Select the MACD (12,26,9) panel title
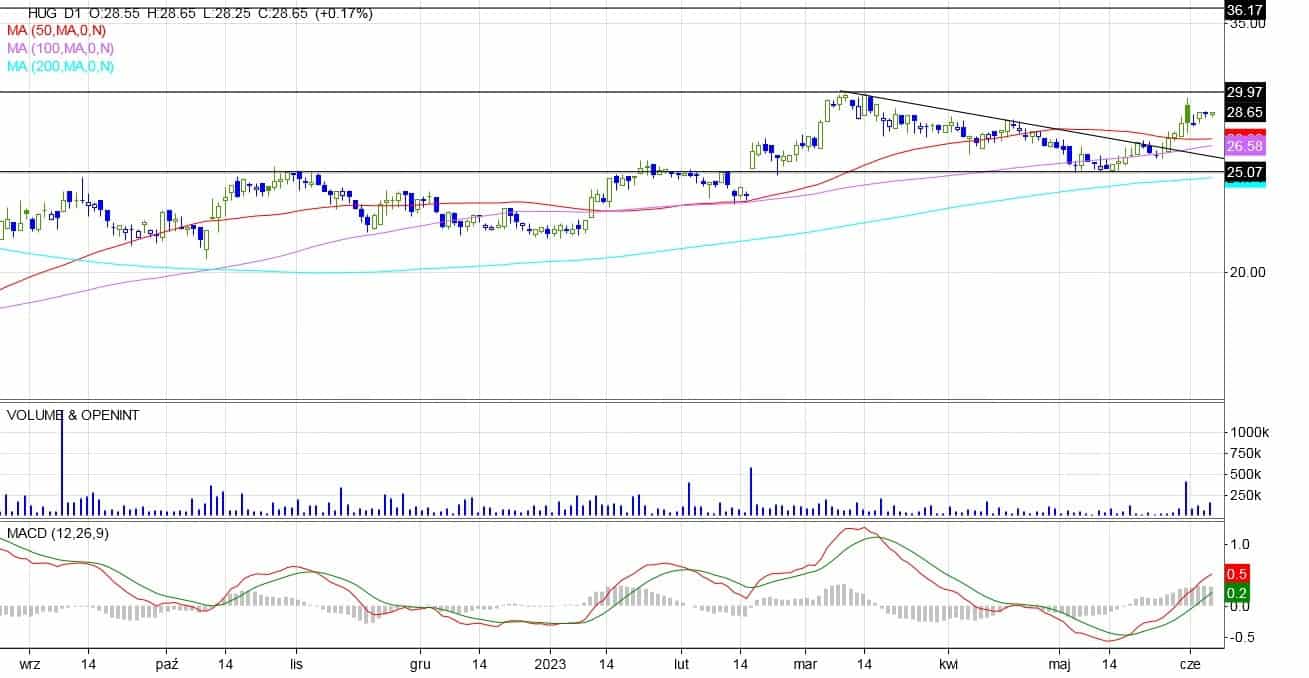This screenshot has width=1309, height=678. click(58, 534)
